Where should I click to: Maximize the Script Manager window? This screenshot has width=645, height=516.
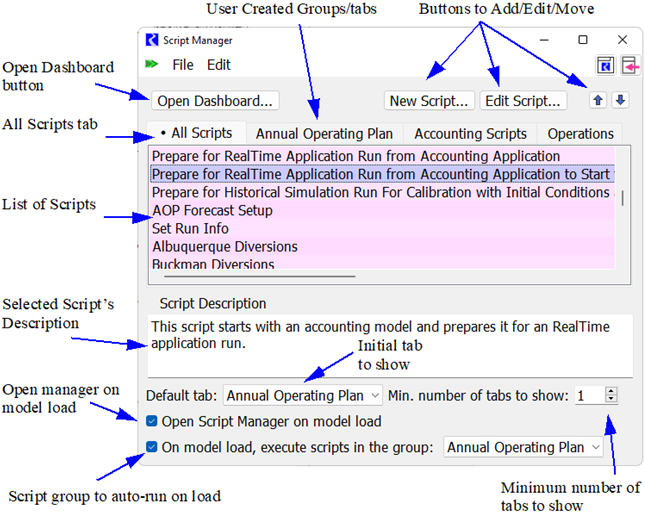(583, 40)
